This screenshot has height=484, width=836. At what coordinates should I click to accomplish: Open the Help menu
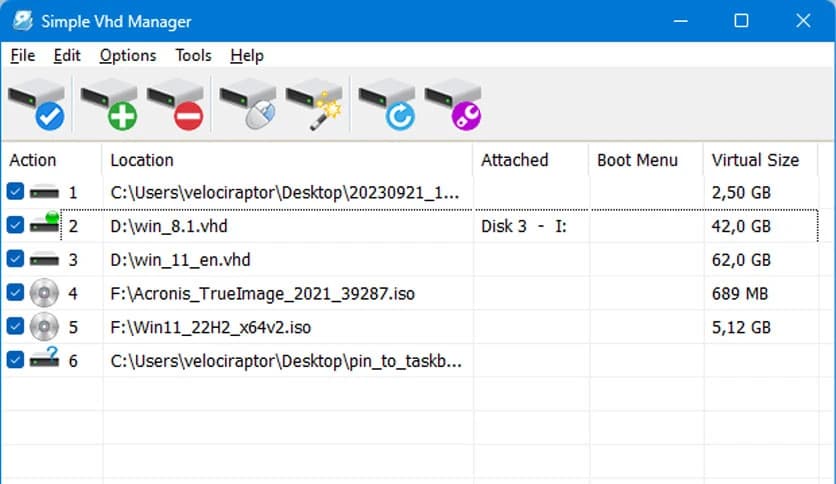point(247,55)
